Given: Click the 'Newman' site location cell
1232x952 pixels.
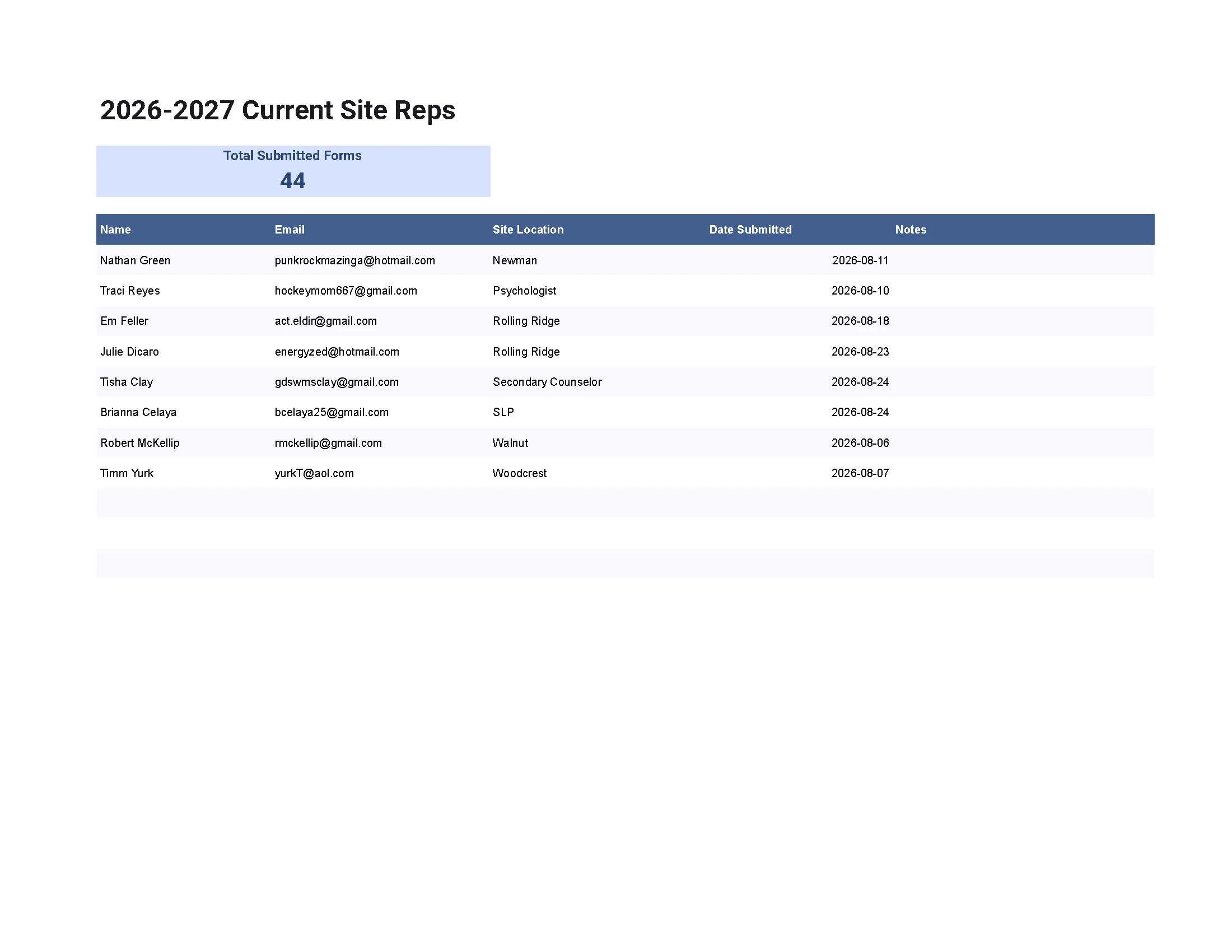Looking at the screenshot, I should click(515, 260).
